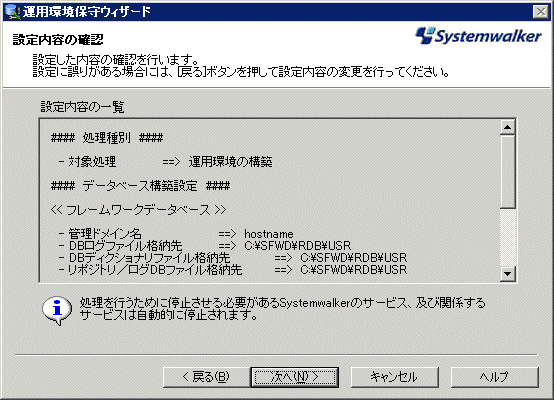Click the 'データベース構築設定' heading line
The width and height of the screenshot is (554, 400).
pyautogui.click(x=140, y=186)
